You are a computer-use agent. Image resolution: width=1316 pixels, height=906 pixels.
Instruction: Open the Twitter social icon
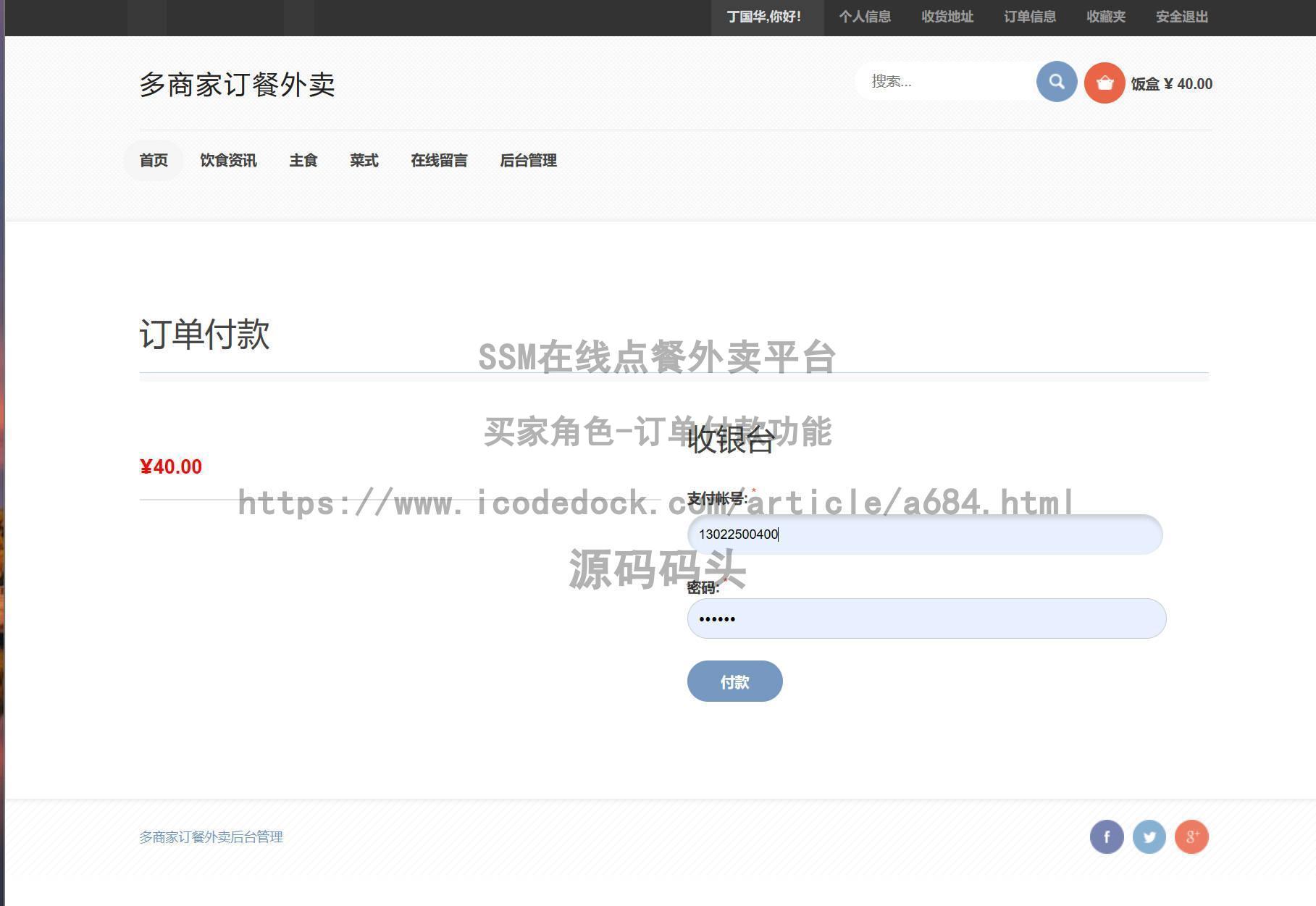pos(1149,837)
